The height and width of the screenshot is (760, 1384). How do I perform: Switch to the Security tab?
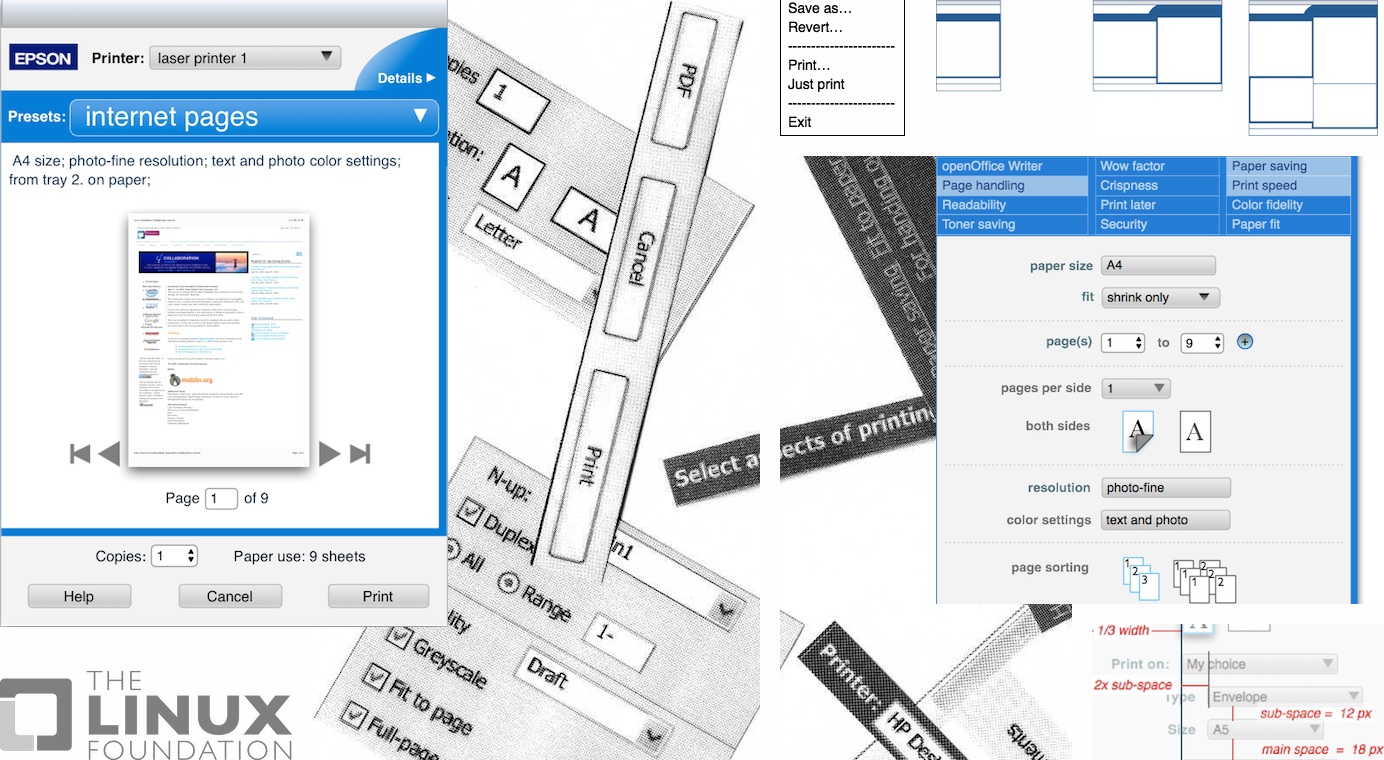tap(1159, 224)
